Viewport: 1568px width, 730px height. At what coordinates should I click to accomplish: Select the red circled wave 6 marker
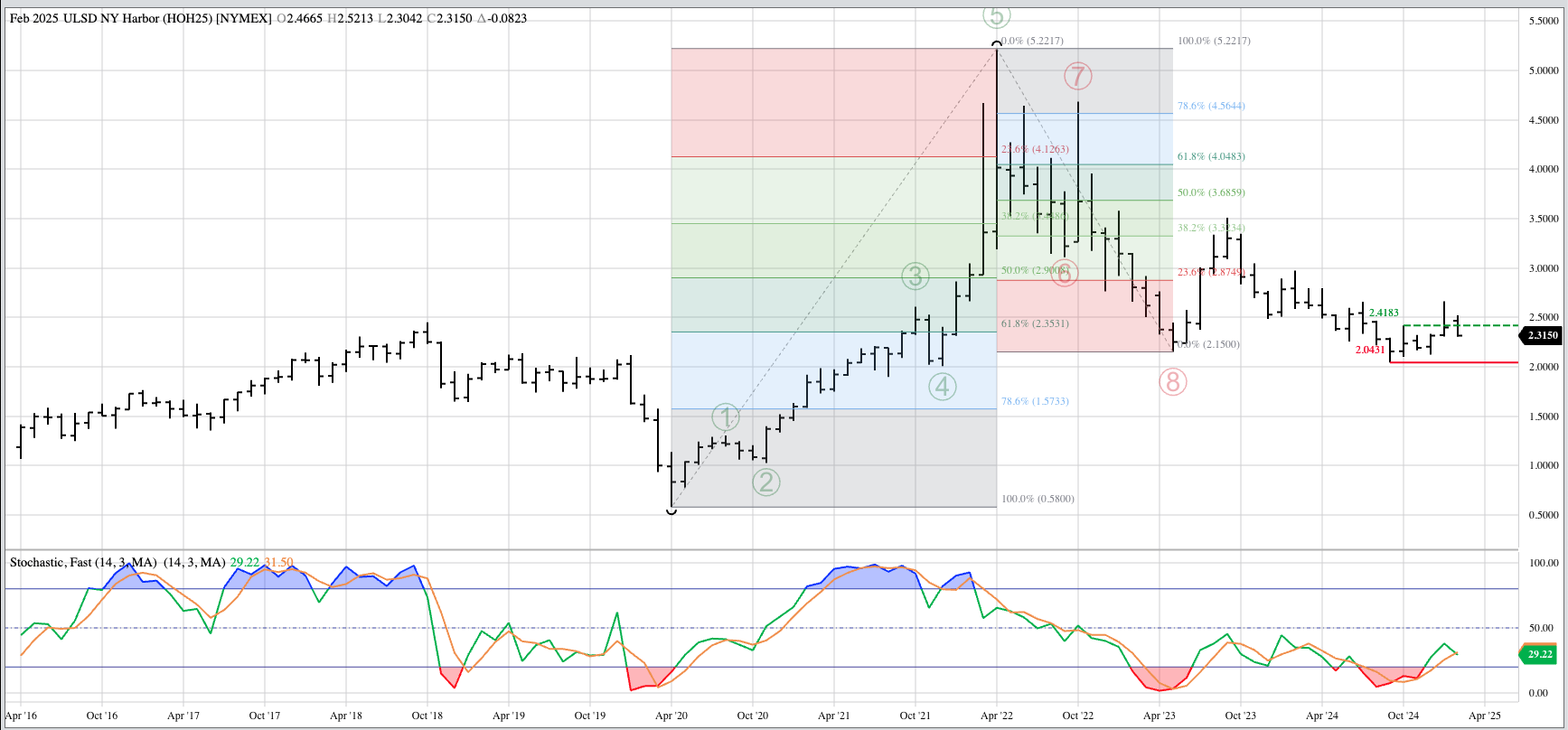coord(1065,273)
